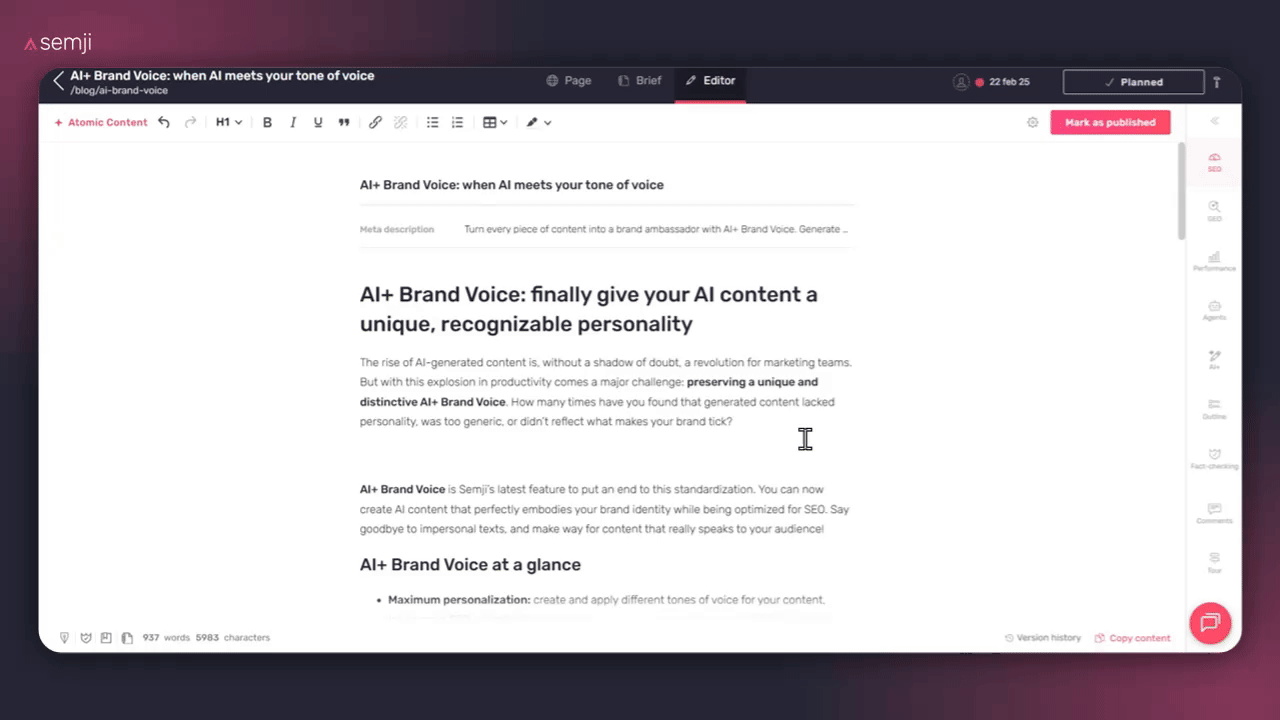Click the Mark as published button
The height and width of the screenshot is (720, 1280).
click(x=1110, y=121)
